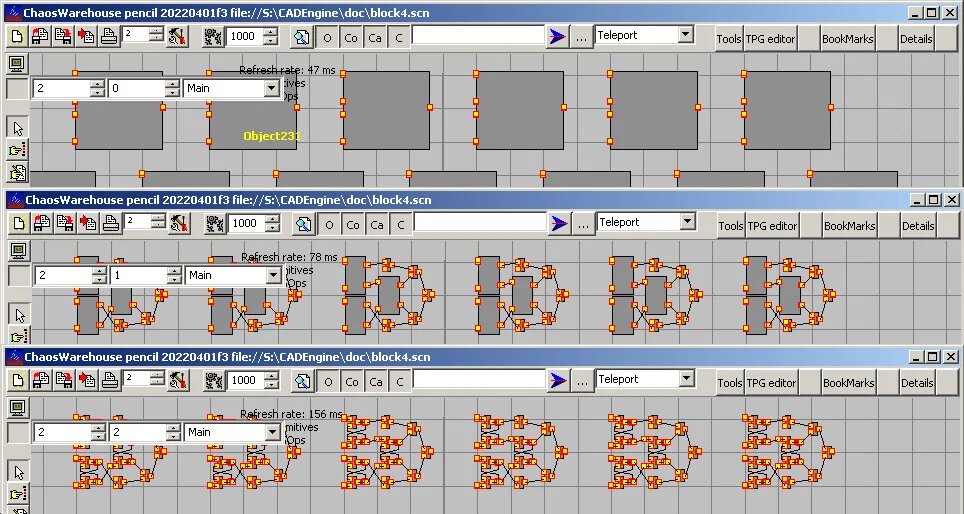Click the blue arrow go icon in top window
Viewport: 964px width, 514px height.
(x=557, y=37)
